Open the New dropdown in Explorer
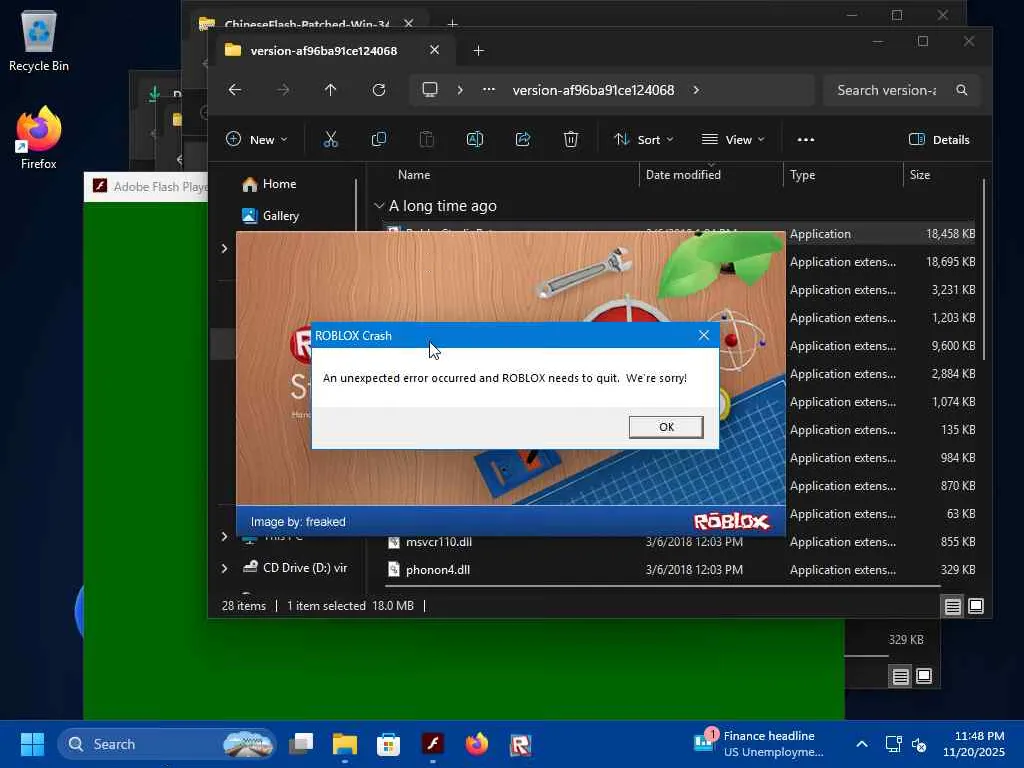The height and width of the screenshot is (768, 1024). click(x=256, y=139)
